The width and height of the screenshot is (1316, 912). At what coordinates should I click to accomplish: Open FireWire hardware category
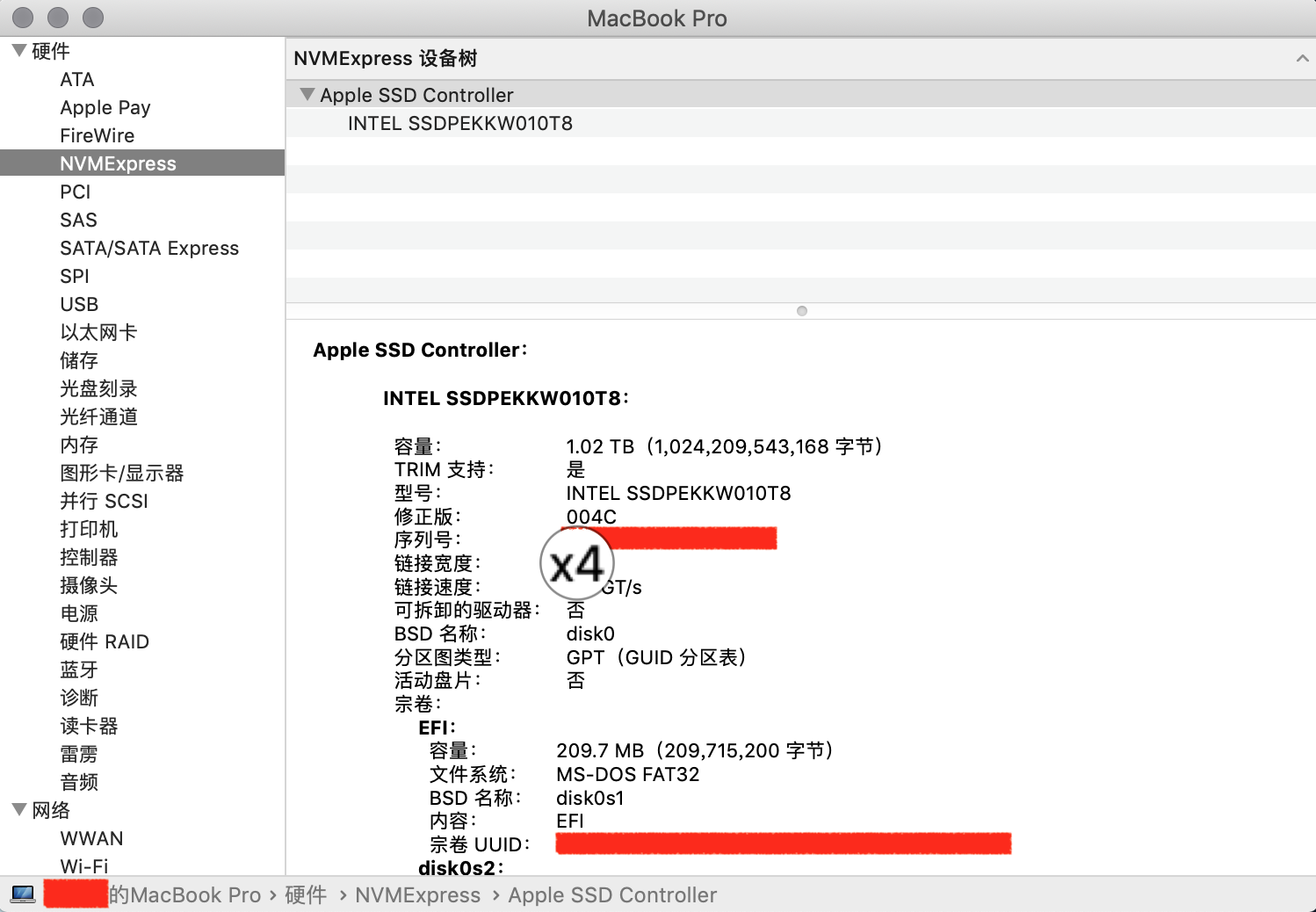click(98, 135)
